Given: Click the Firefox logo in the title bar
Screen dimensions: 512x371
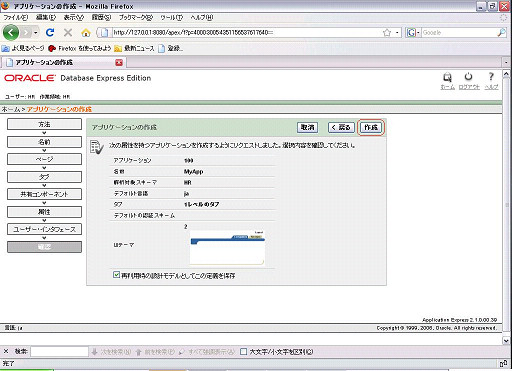Looking at the screenshot, I should tap(5, 6).
